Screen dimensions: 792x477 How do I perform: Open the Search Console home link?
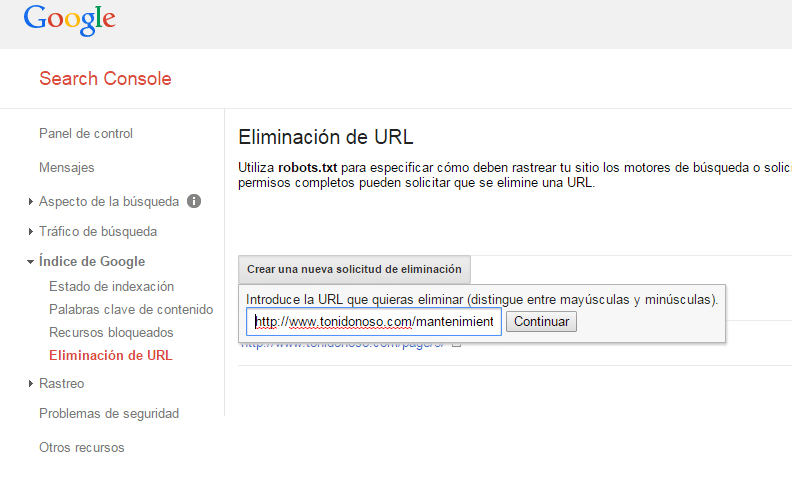(105, 79)
